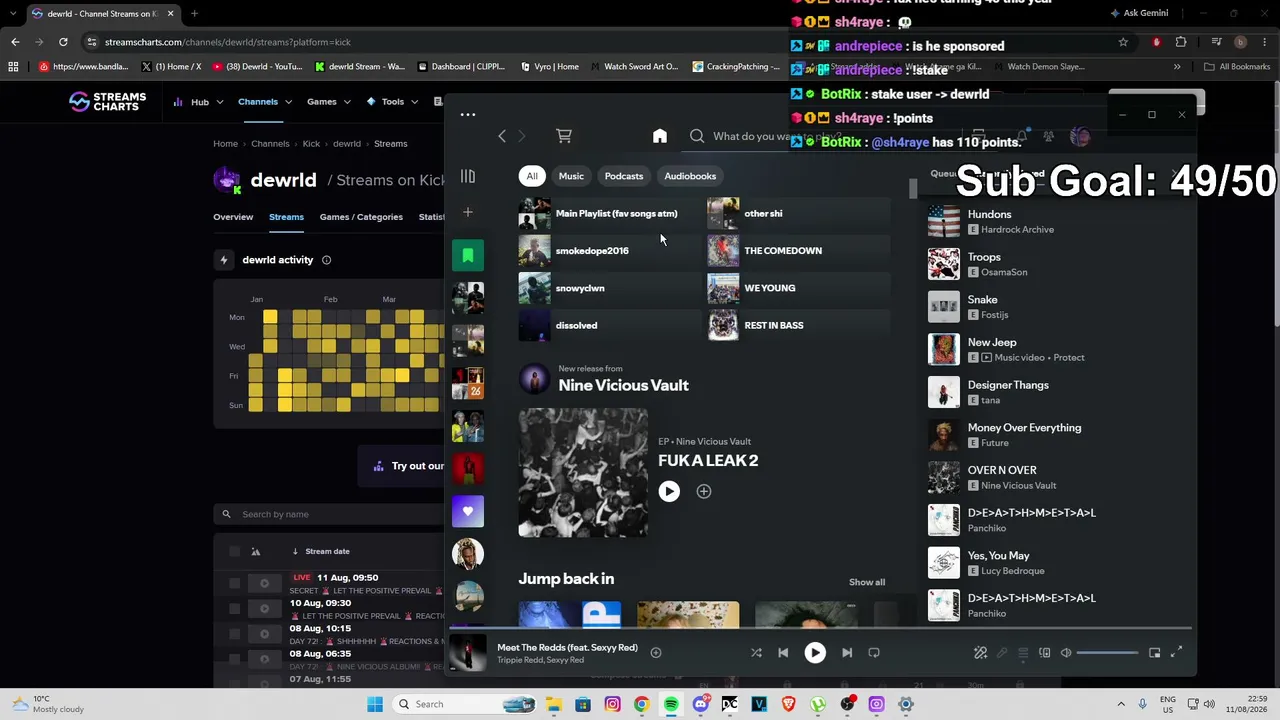
Task: Add Meet The Redds to Liked Songs
Action: click(656, 653)
